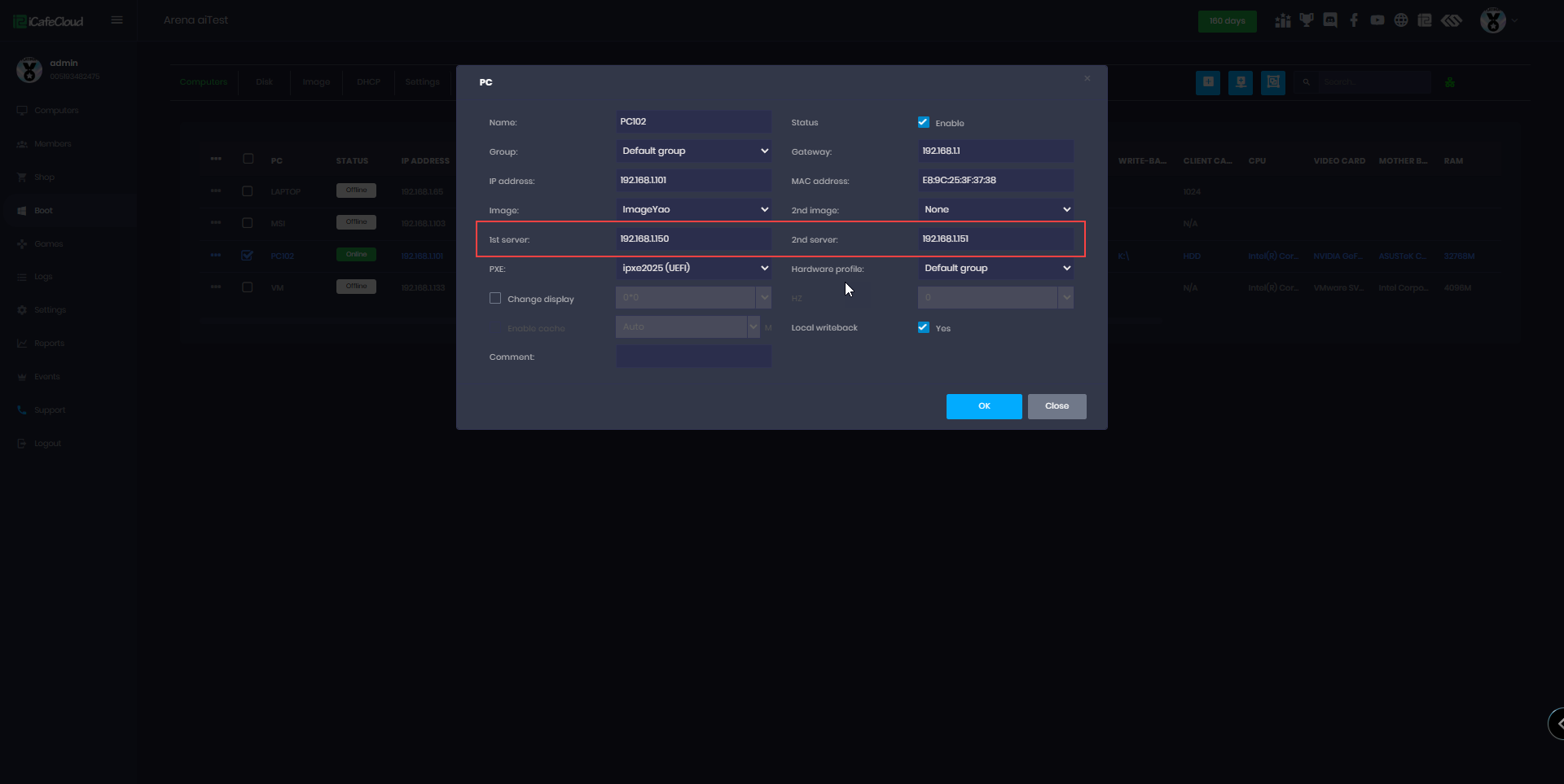Expand the Image dropdown showing ImageYao
The height and width of the screenshot is (784, 1564).
coord(693,209)
